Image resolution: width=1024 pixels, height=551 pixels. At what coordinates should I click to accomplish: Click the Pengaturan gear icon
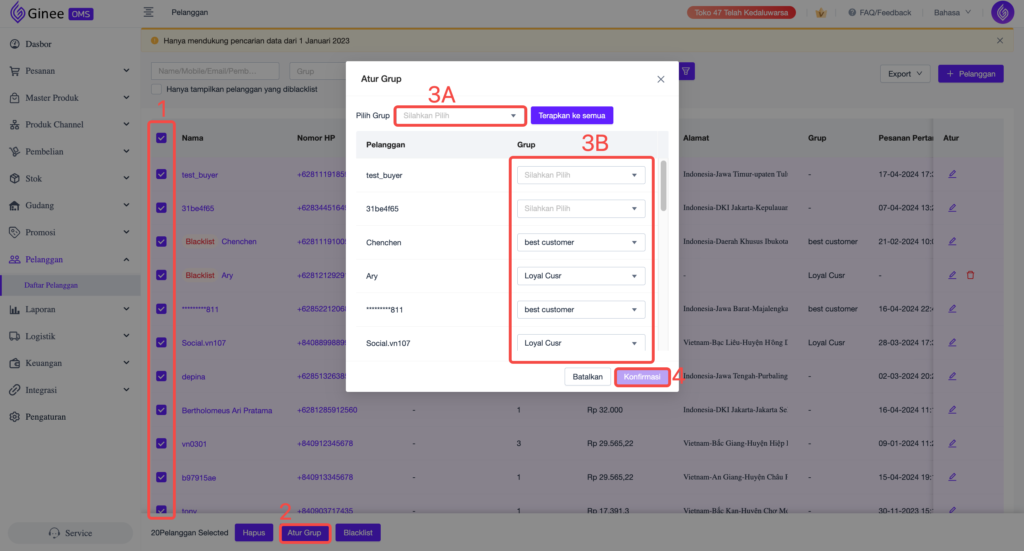(x=14, y=417)
